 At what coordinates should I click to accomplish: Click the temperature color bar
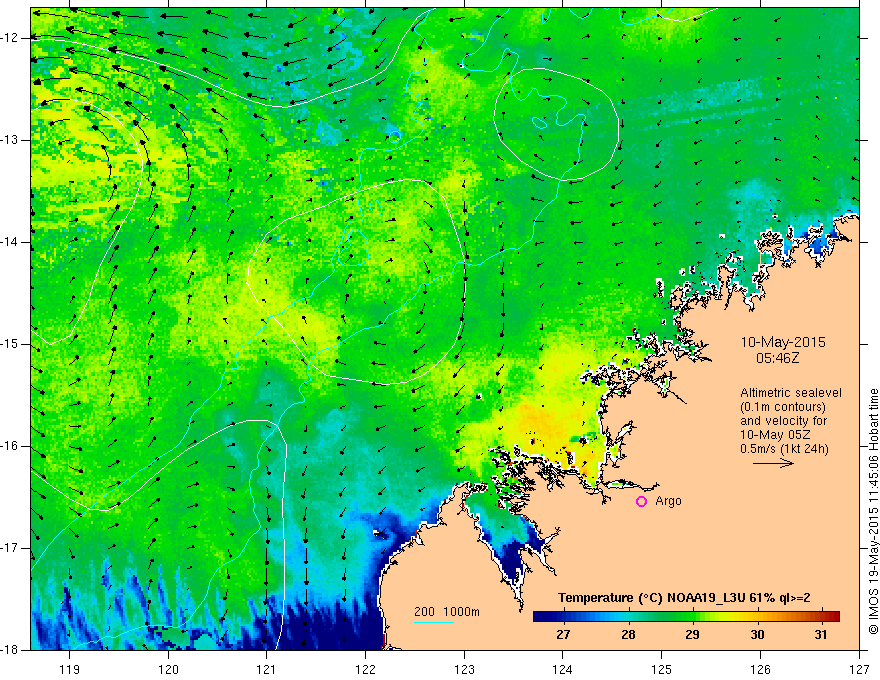tap(686, 617)
